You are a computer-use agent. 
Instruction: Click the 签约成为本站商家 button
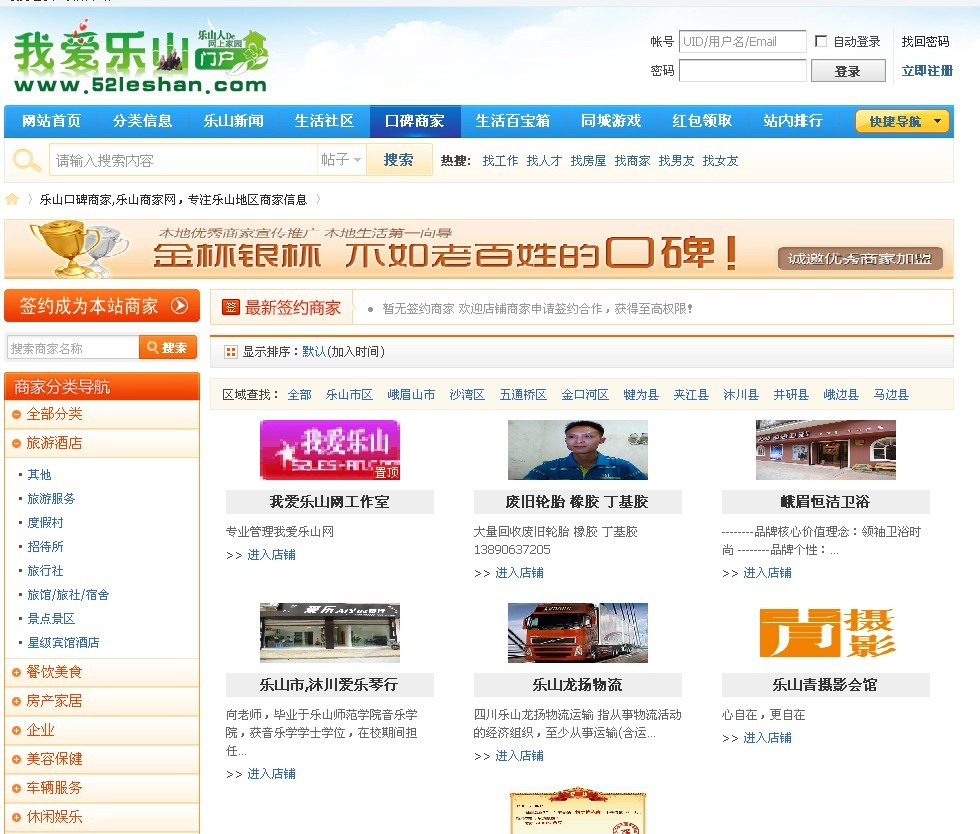pos(102,306)
